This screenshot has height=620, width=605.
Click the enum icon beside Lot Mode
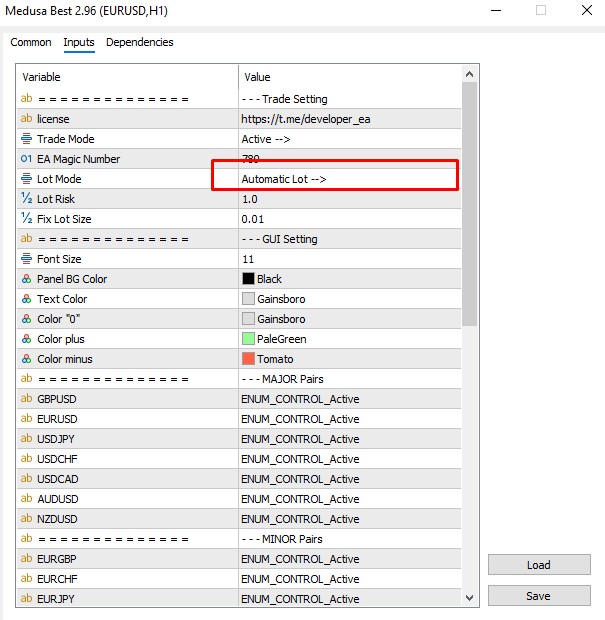point(26,179)
